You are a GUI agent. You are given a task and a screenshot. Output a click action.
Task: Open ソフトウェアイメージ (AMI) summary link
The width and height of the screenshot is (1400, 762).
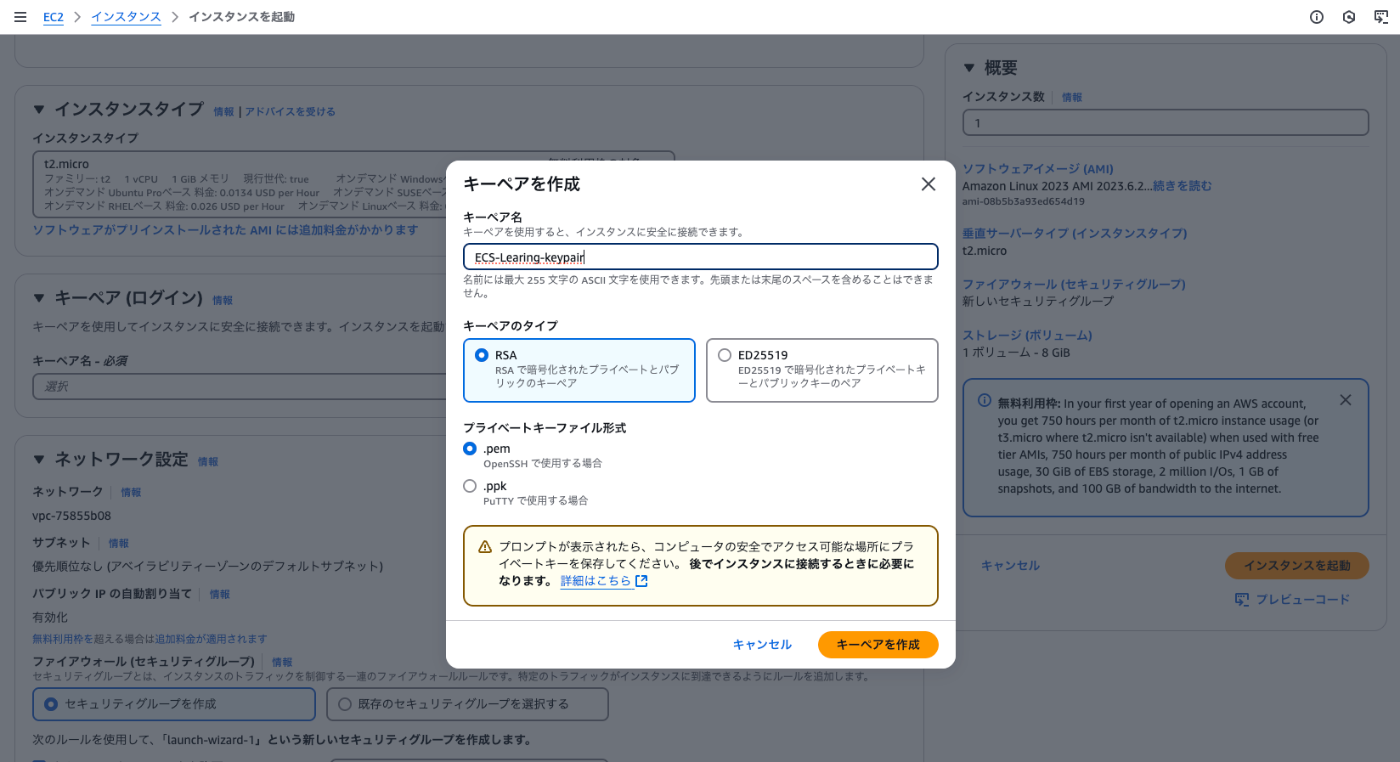point(1037,169)
